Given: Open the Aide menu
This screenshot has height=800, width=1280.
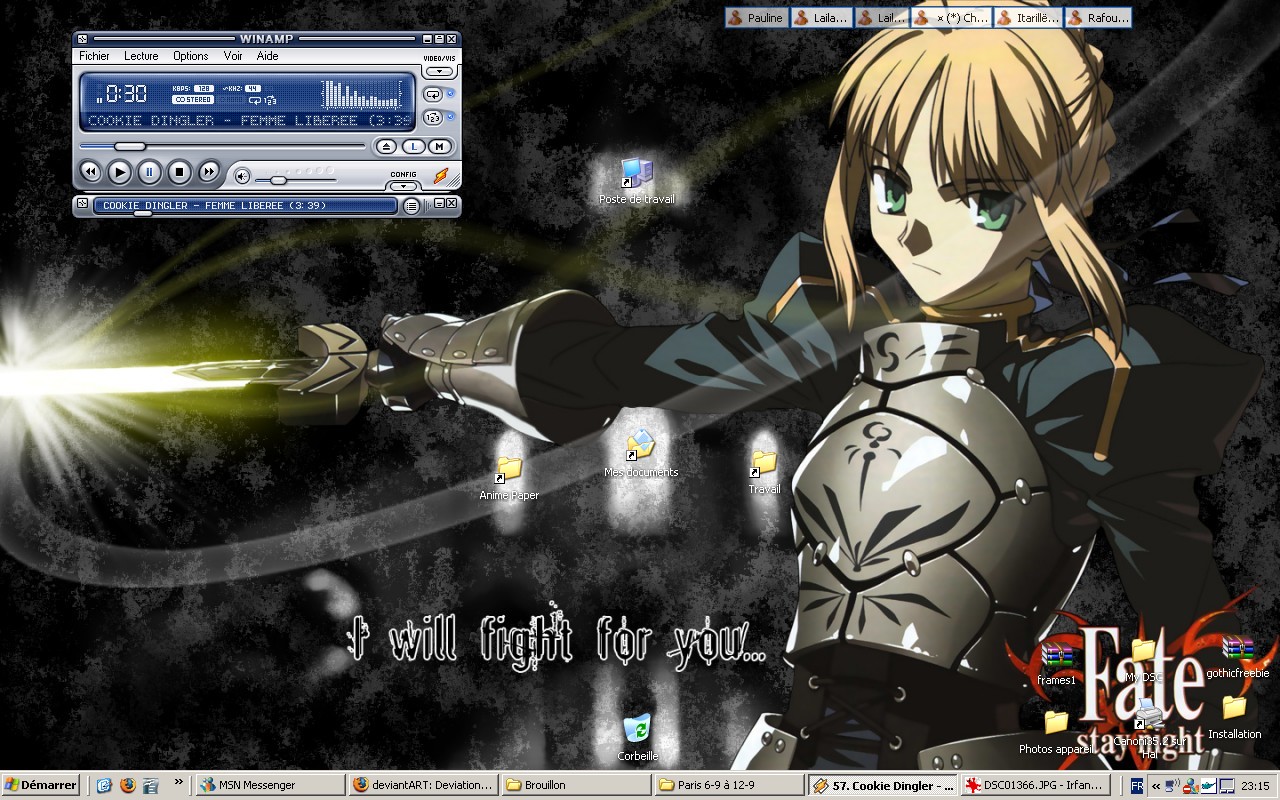Looking at the screenshot, I should point(267,56).
